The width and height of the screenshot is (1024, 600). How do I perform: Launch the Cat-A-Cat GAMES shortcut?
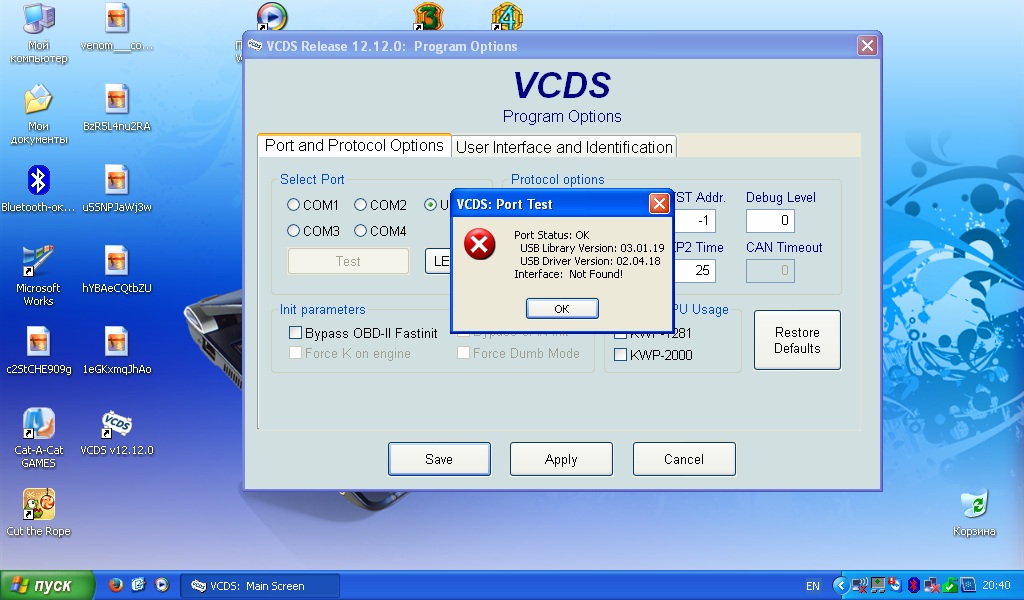click(39, 437)
